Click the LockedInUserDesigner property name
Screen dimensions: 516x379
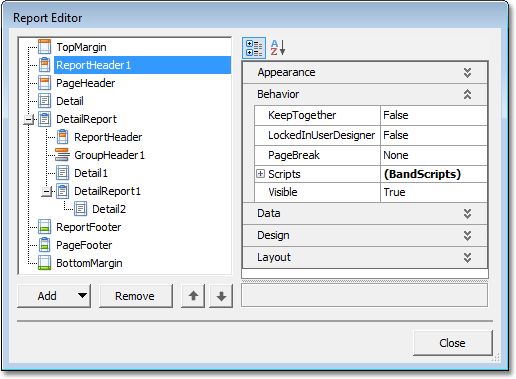pos(321,135)
